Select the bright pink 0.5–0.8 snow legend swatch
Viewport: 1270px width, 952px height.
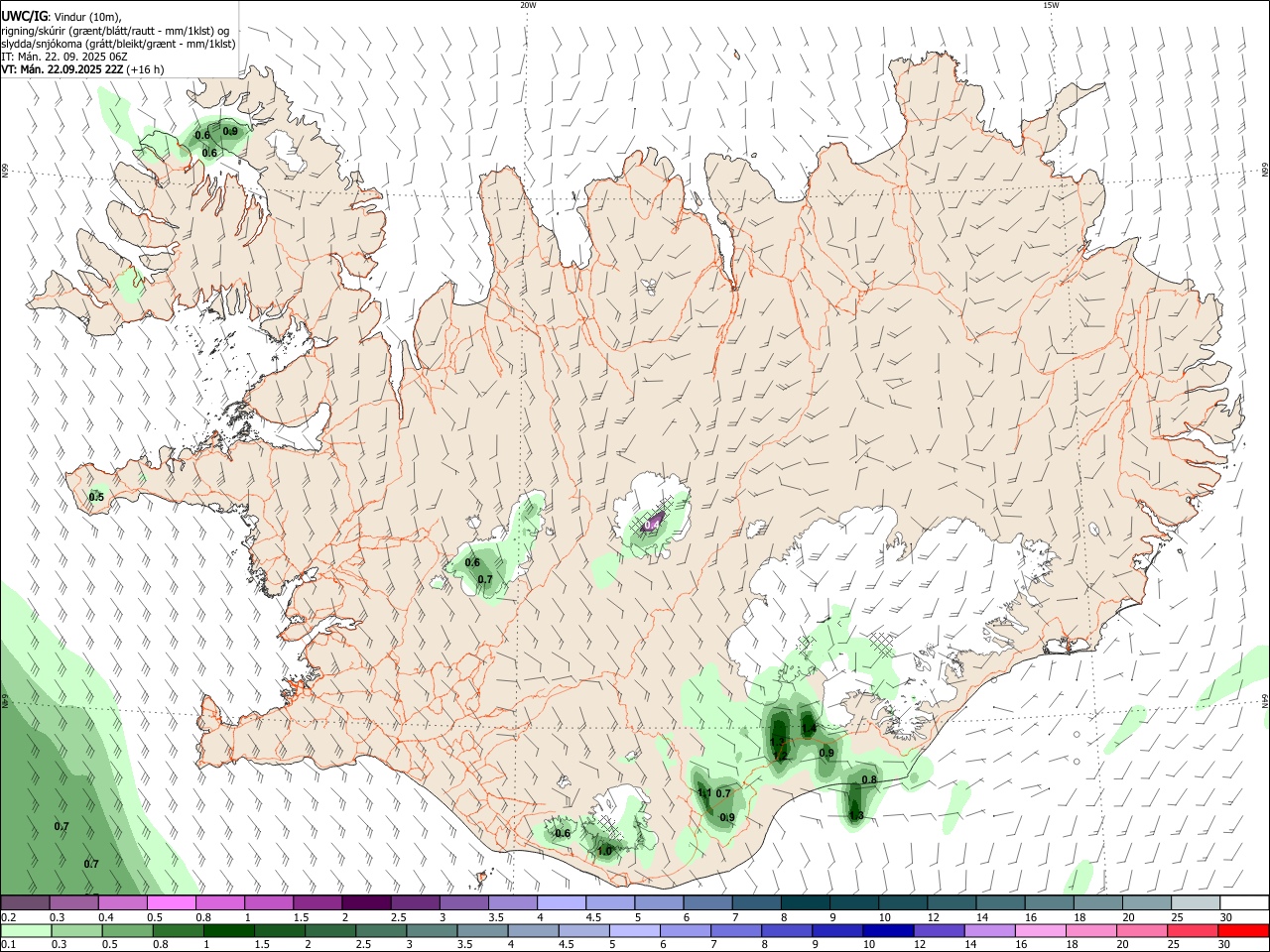171,902
